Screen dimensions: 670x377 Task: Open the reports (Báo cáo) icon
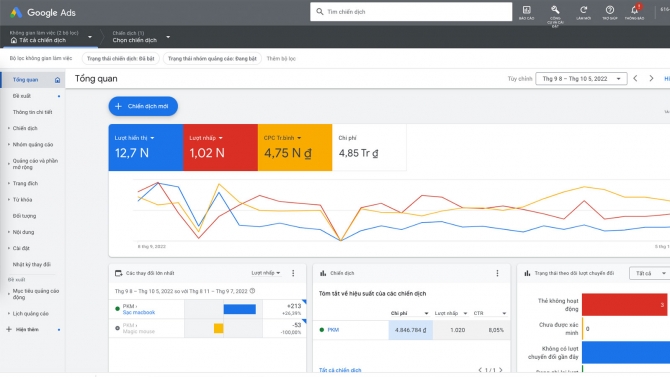526,10
